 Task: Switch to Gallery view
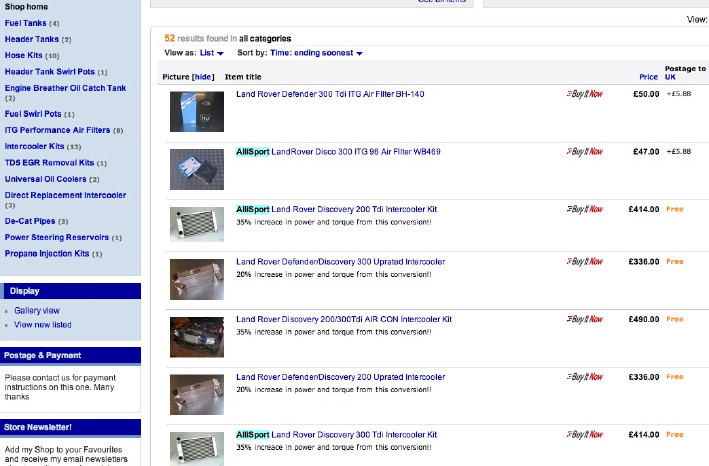point(37,311)
